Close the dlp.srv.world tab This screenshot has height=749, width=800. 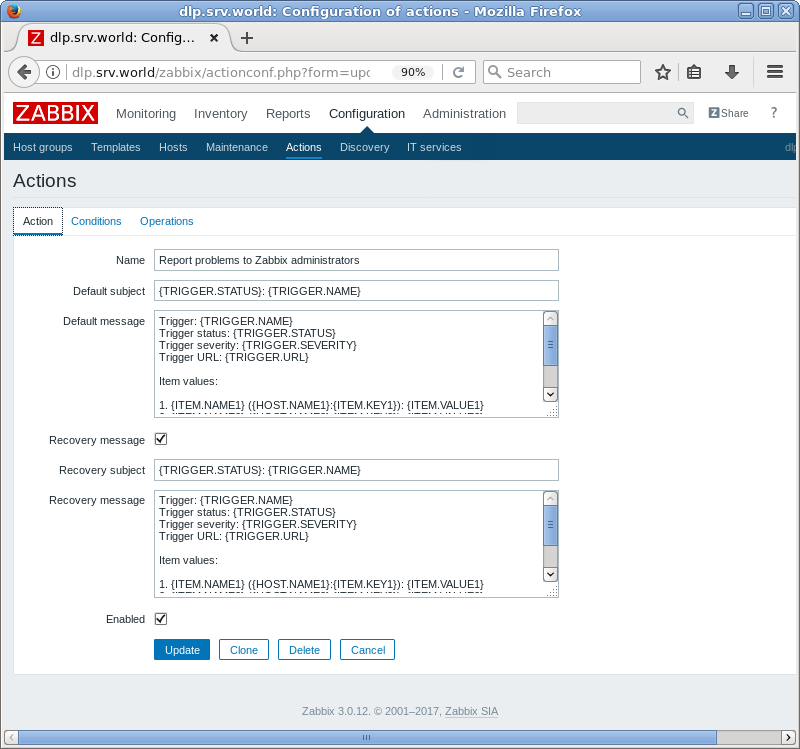[214, 38]
